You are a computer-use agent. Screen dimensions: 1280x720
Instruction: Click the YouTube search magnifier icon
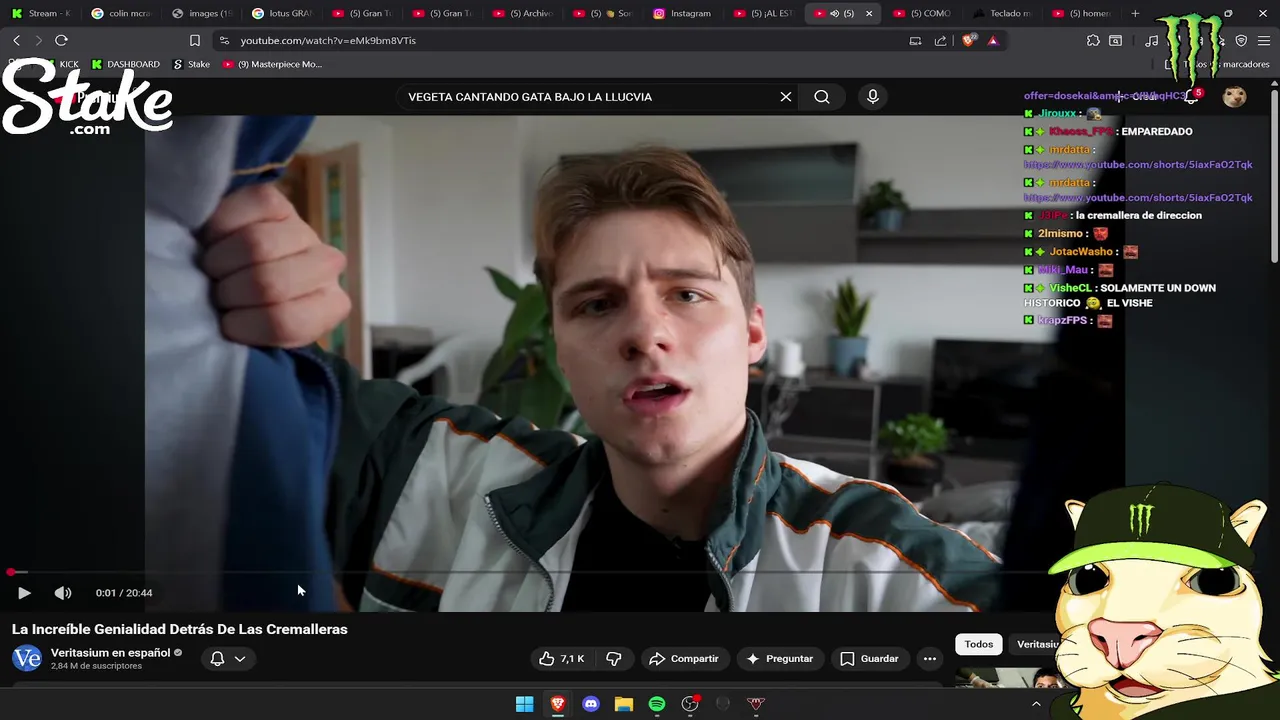(822, 97)
